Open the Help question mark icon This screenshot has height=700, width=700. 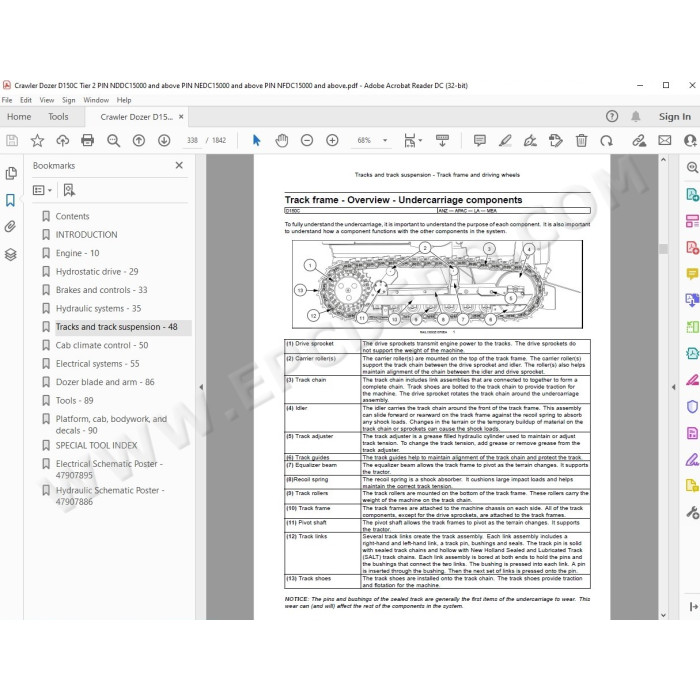pyautogui.click(x=612, y=117)
